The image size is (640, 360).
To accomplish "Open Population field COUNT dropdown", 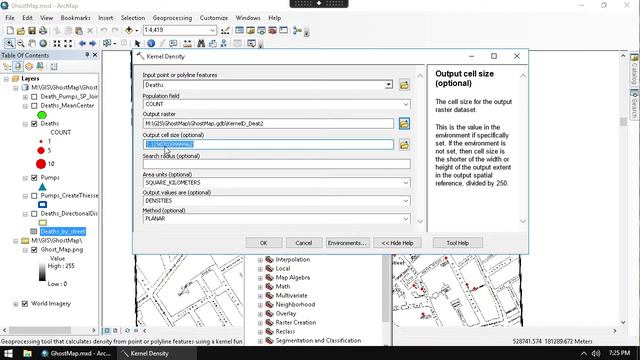I will point(406,104).
